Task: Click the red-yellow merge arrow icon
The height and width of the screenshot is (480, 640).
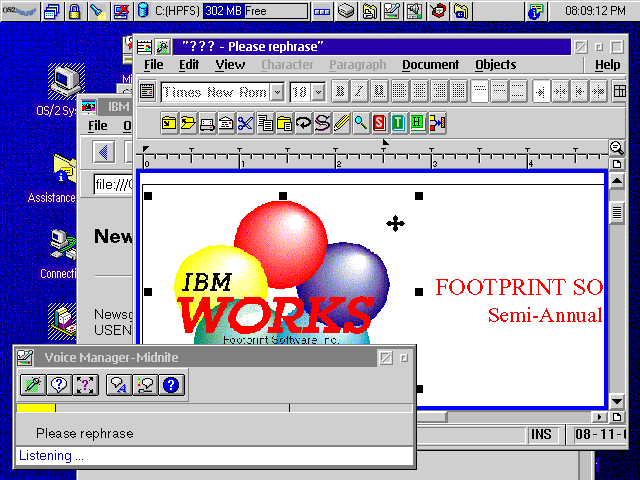Action: point(437,123)
